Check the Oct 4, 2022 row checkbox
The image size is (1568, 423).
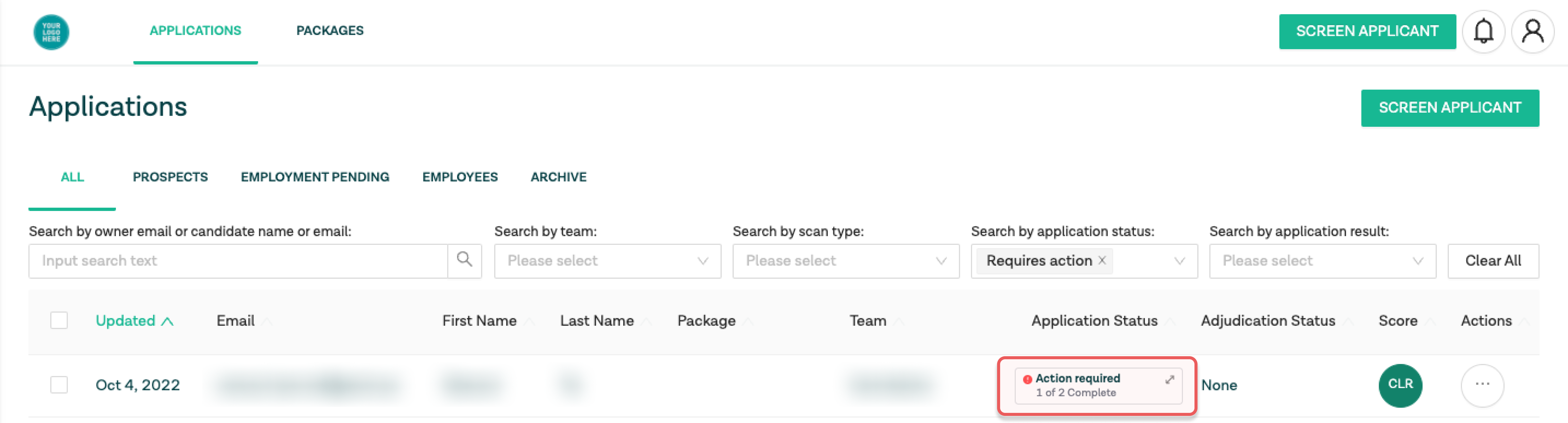point(59,385)
